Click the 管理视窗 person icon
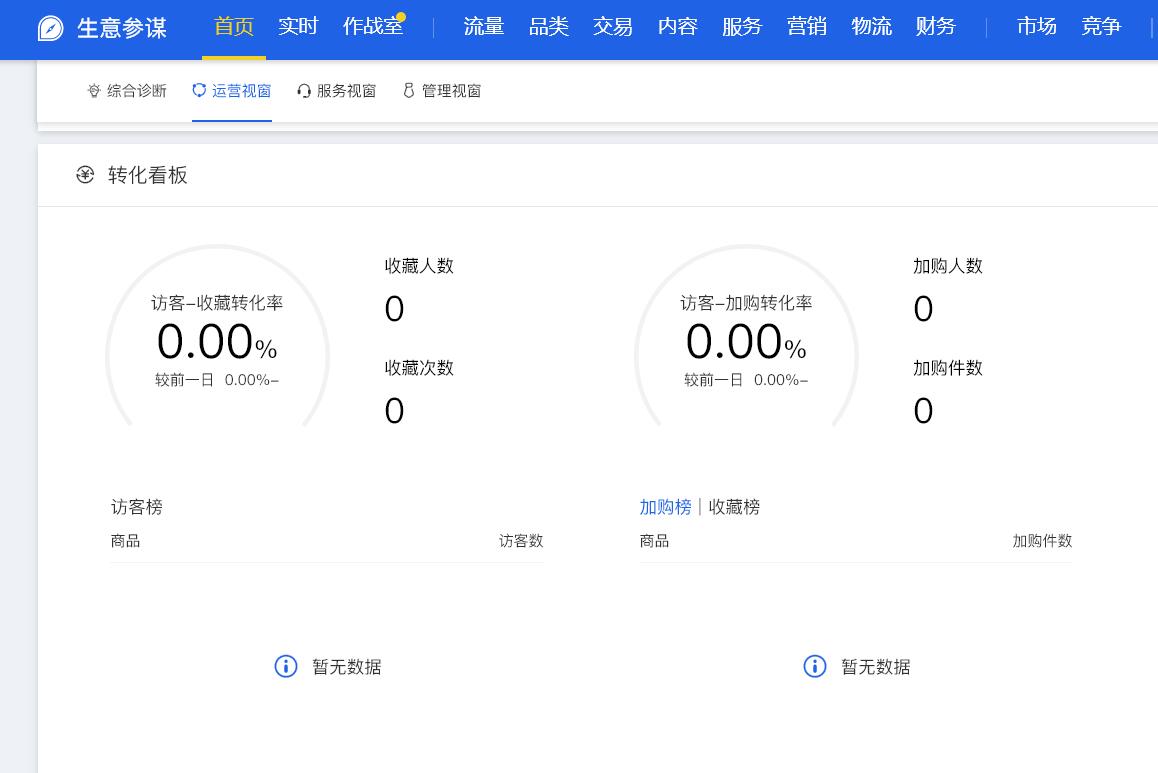1158x773 pixels. [409, 90]
